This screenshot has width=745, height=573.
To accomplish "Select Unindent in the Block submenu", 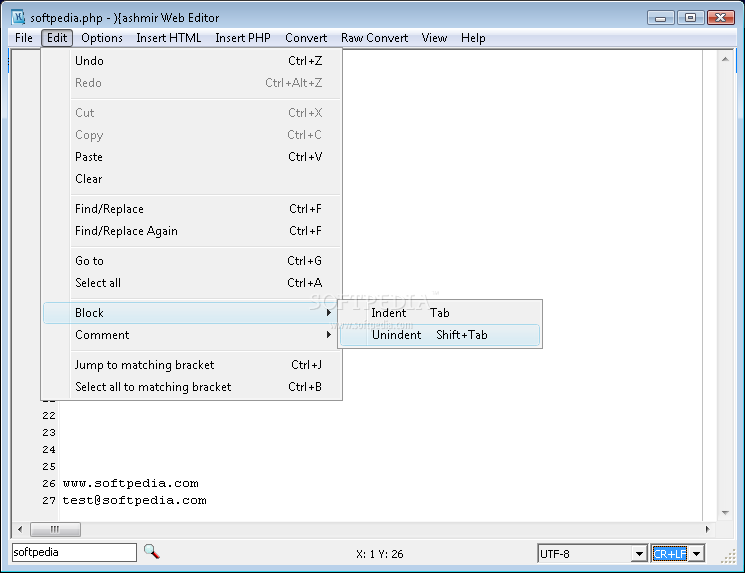I will (440, 335).
